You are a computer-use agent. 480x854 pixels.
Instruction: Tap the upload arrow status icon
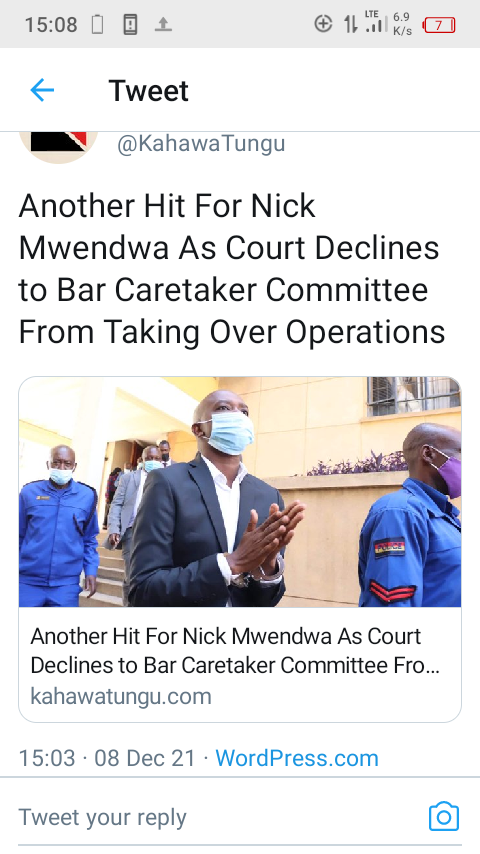click(x=163, y=25)
